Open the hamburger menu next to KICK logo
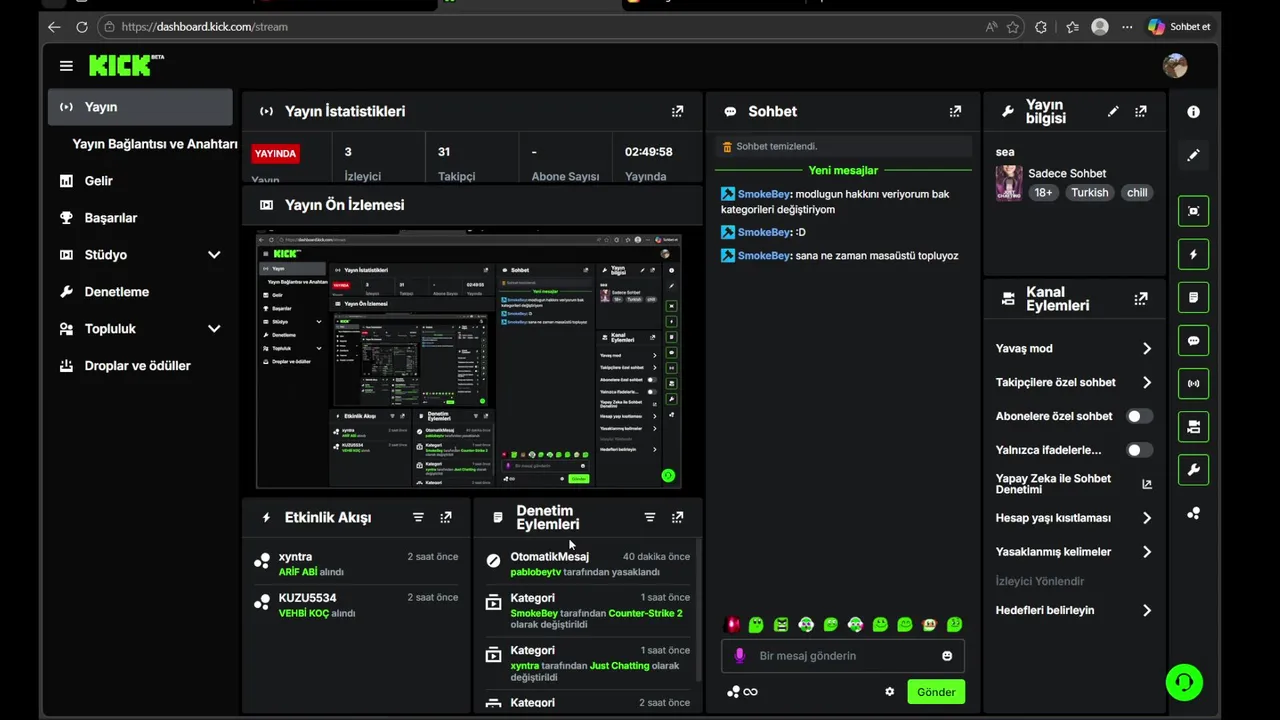 click(66, 66)
